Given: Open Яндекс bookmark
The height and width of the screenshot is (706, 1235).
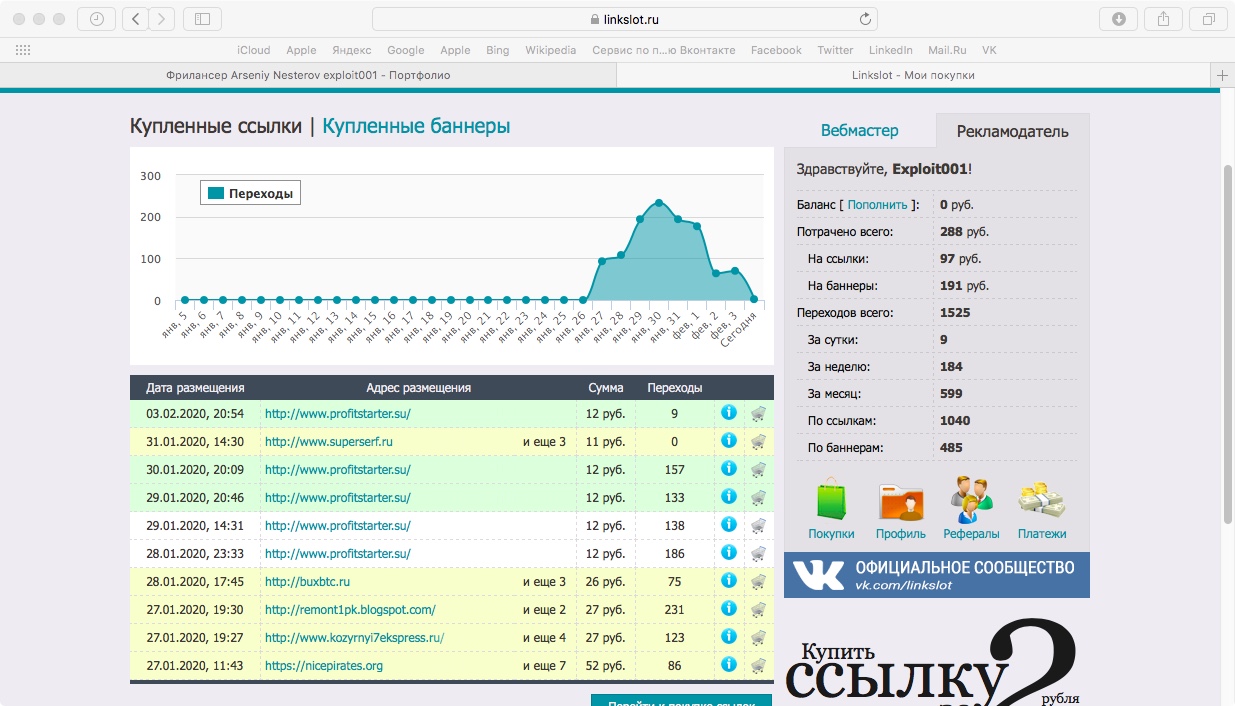Looking at the screenshot, I should [x=351, y=50].
